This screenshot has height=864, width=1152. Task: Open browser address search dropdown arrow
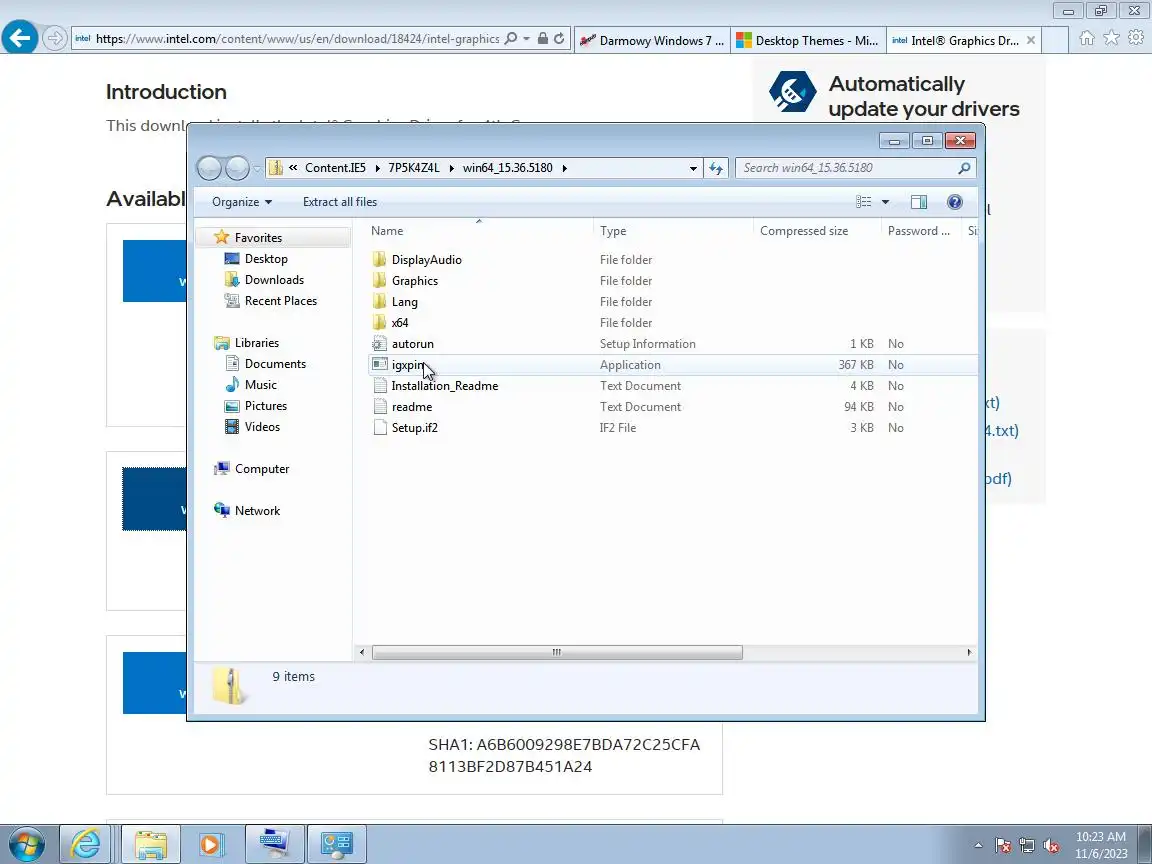526,39
